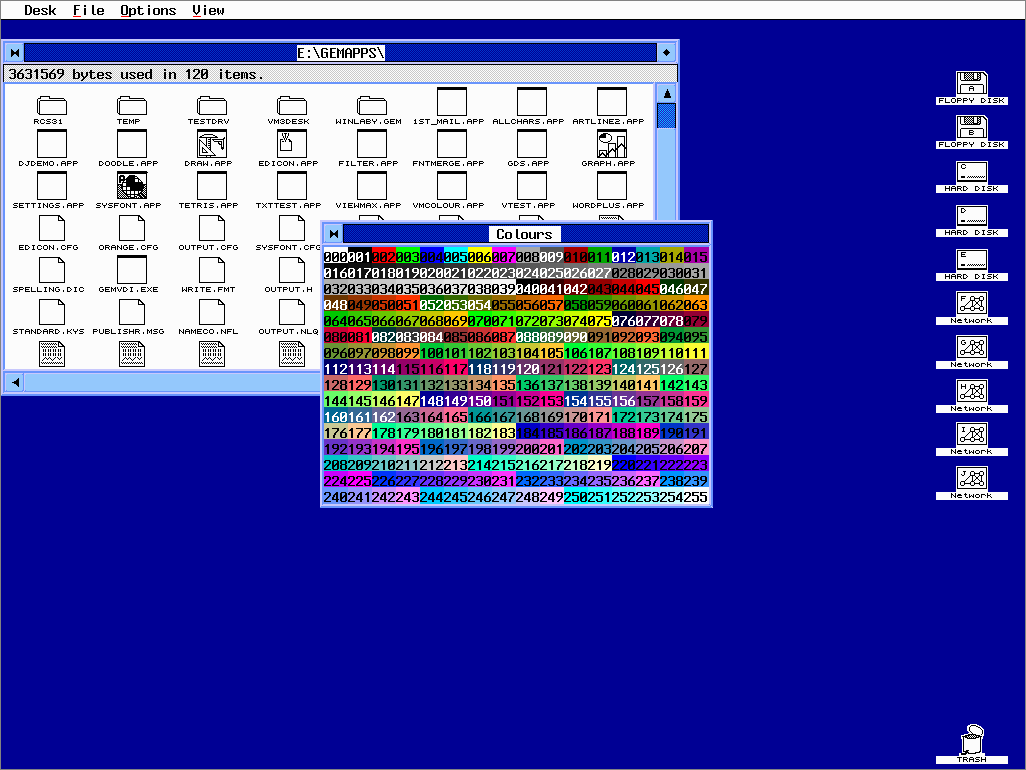Screen dimensions: 1026x770
Task: Select the RCS31 folder icon
Action: point(51,105)
